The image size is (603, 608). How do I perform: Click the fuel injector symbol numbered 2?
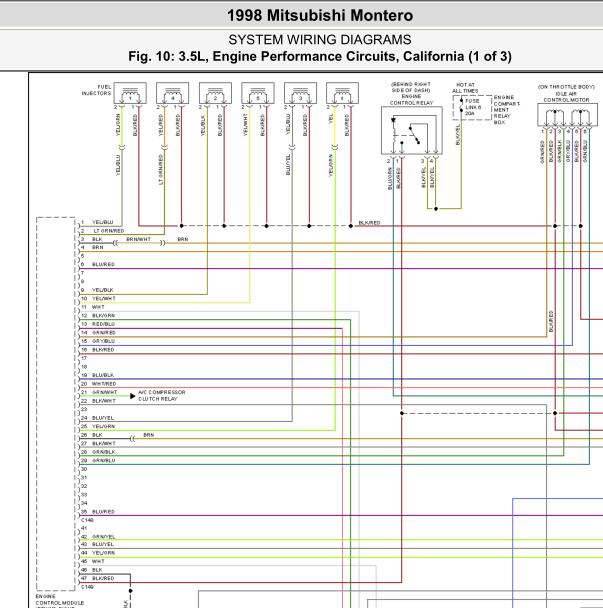point(215,93)
